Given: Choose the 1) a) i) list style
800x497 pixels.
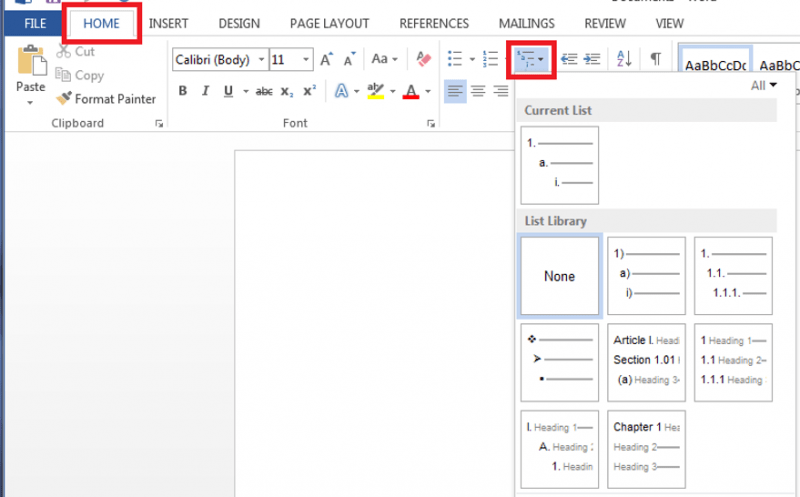Looking at the screenshot, I should [x=646, y=276].
